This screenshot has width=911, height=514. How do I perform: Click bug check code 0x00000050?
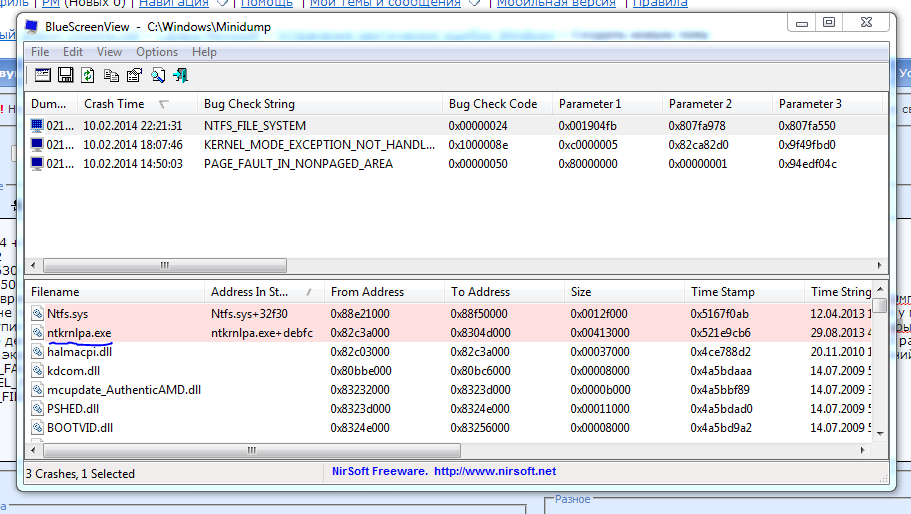tap(478, 164)
